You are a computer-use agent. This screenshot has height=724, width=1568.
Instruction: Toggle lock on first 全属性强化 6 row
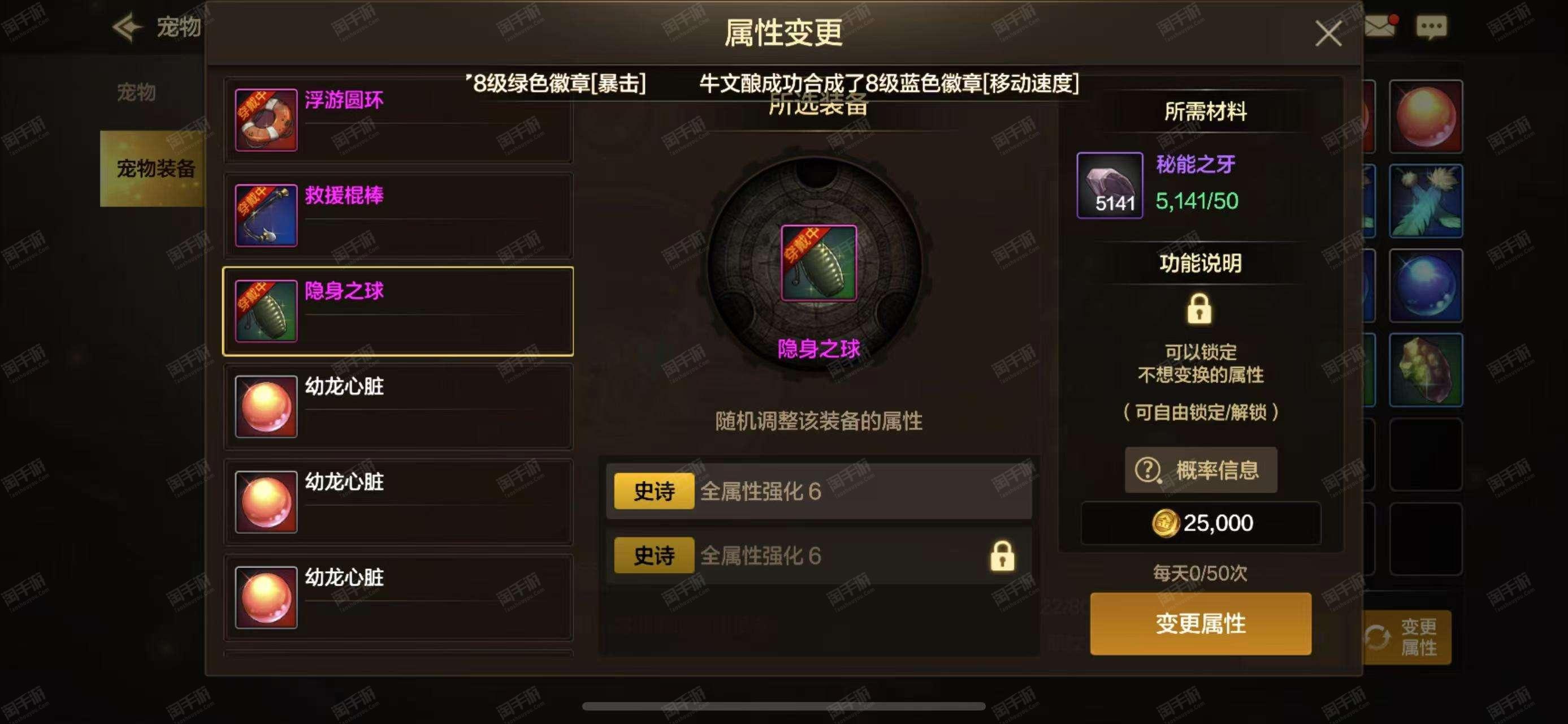pos(818,491)
